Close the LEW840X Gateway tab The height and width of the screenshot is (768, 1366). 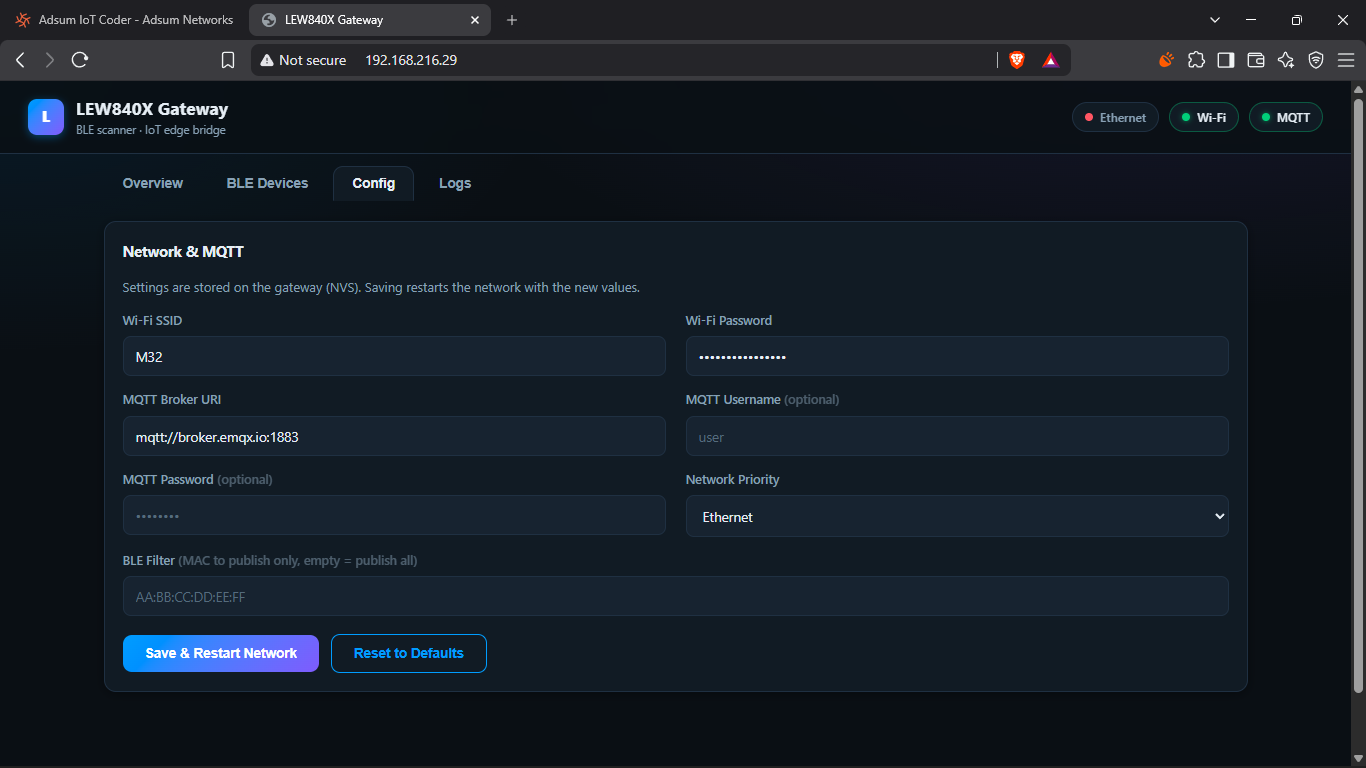tap(475, 20)
